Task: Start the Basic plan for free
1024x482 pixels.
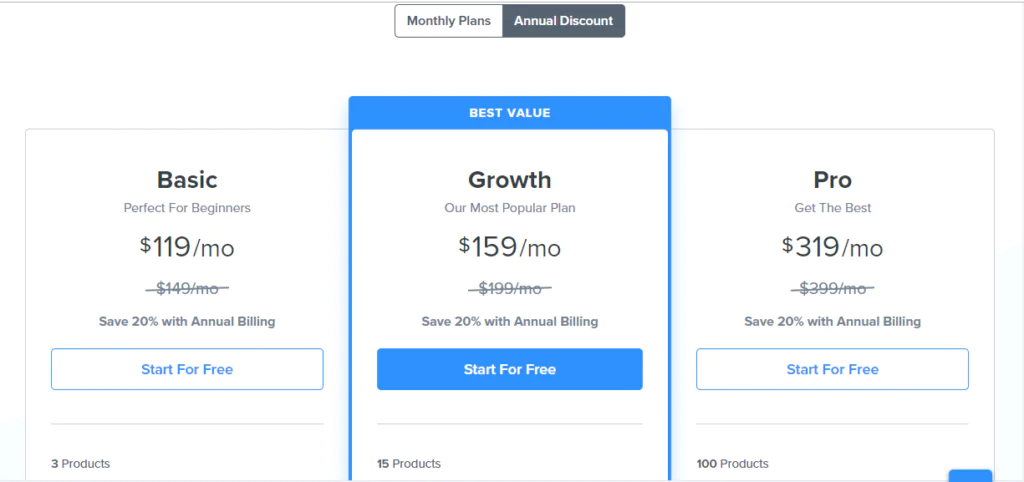Action: click(187, 369)
